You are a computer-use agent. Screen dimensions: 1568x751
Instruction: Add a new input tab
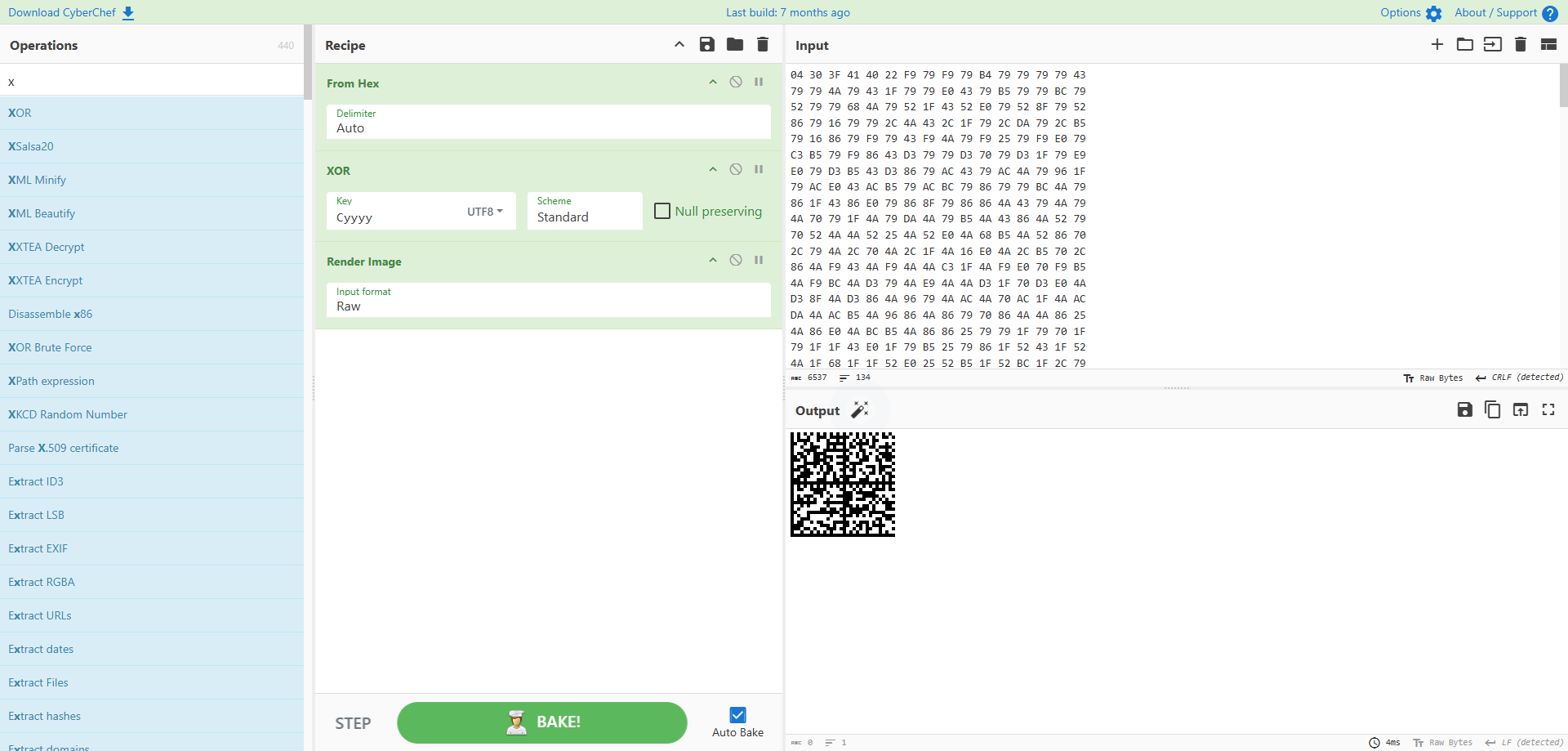point(1437,45)
